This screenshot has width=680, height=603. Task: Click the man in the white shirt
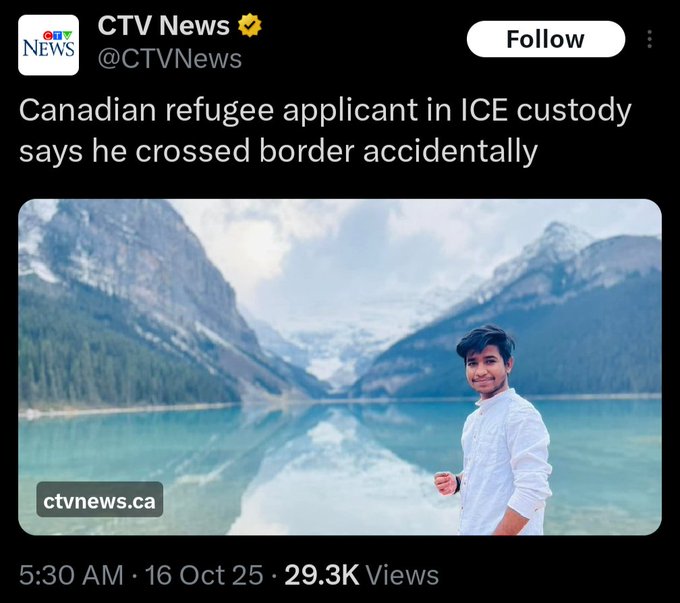[x=497, y=432]
